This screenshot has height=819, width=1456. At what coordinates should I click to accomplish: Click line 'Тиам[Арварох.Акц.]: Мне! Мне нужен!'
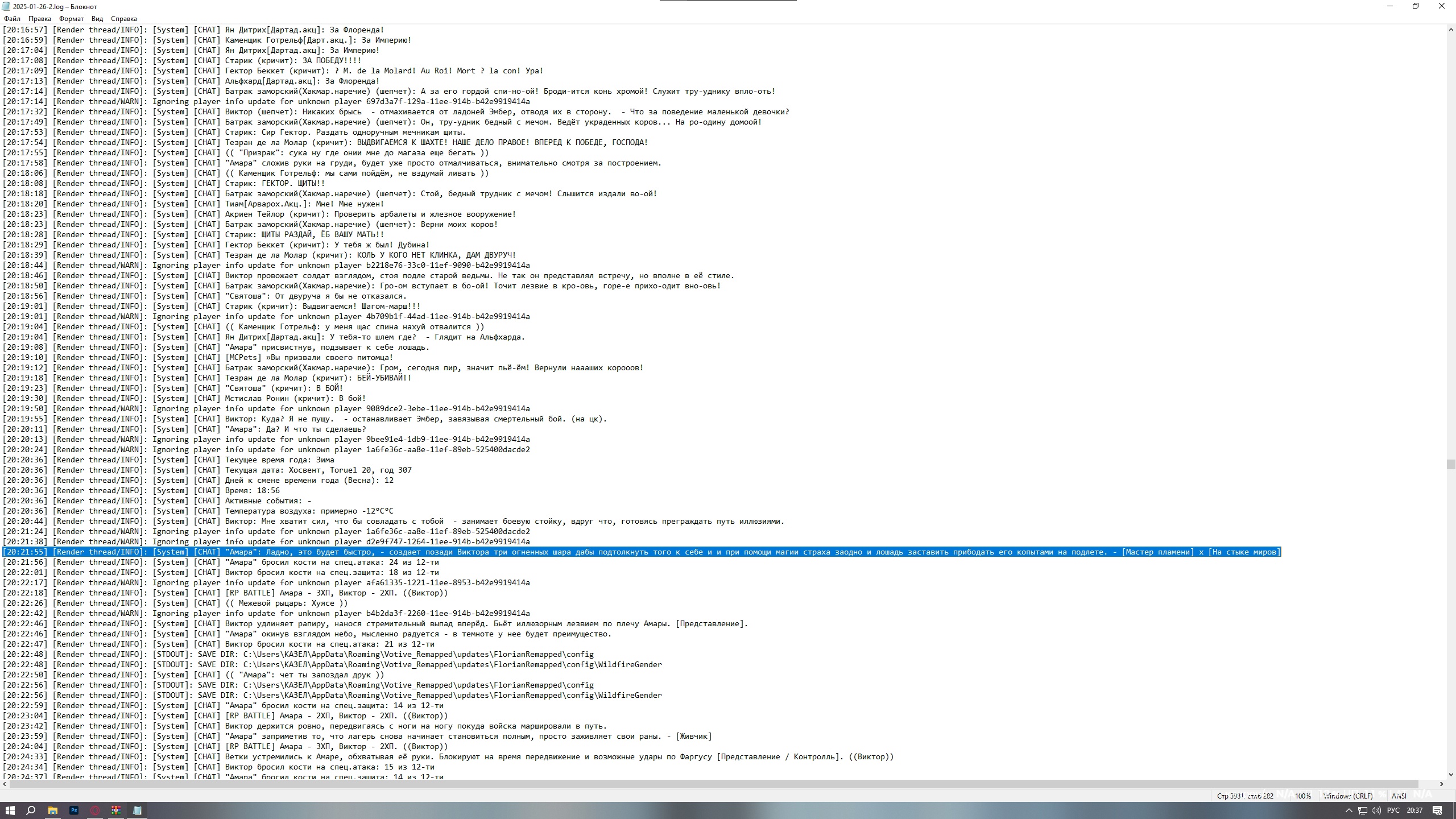193,204
